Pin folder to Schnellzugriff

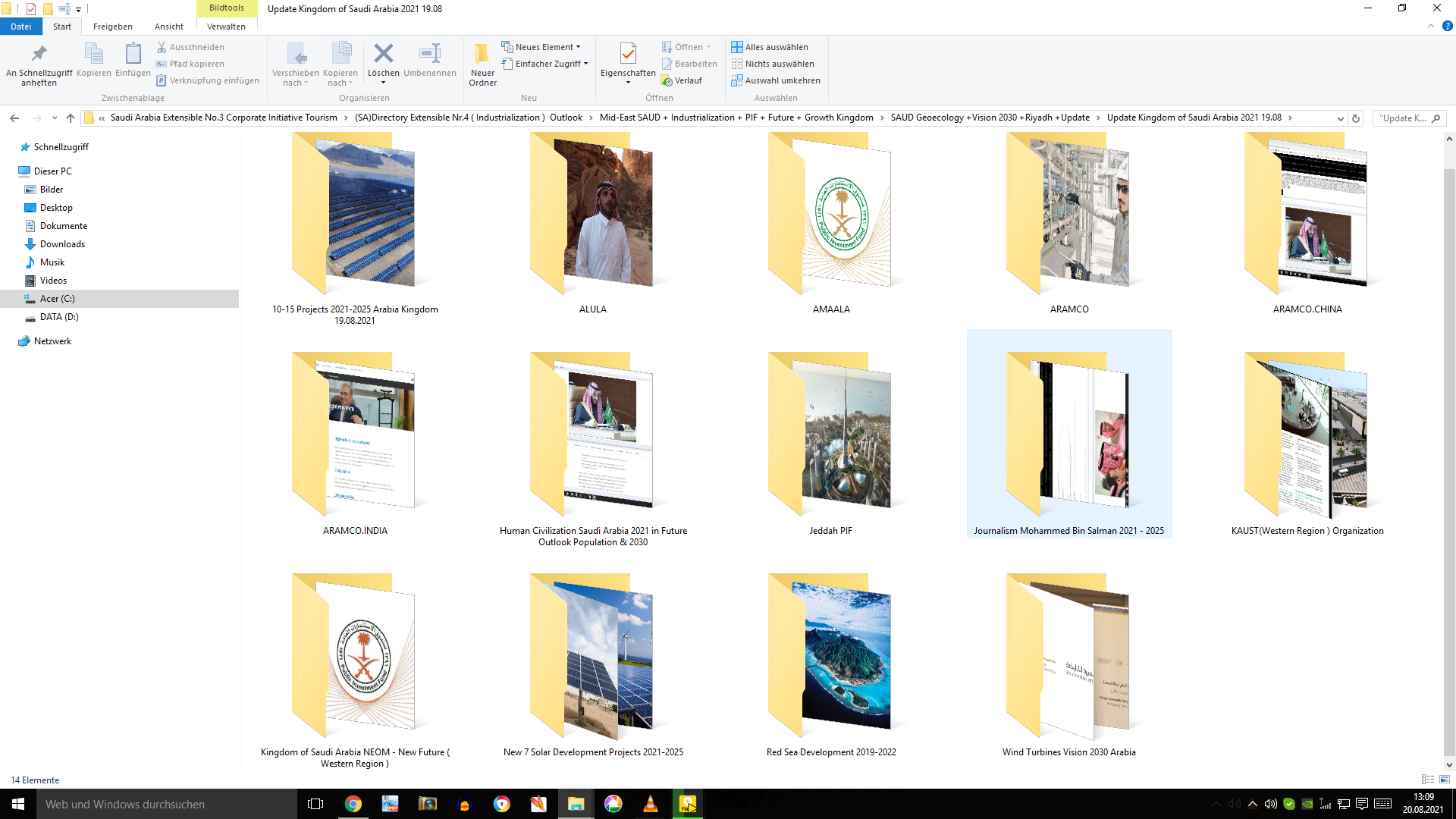pos(39,64)
